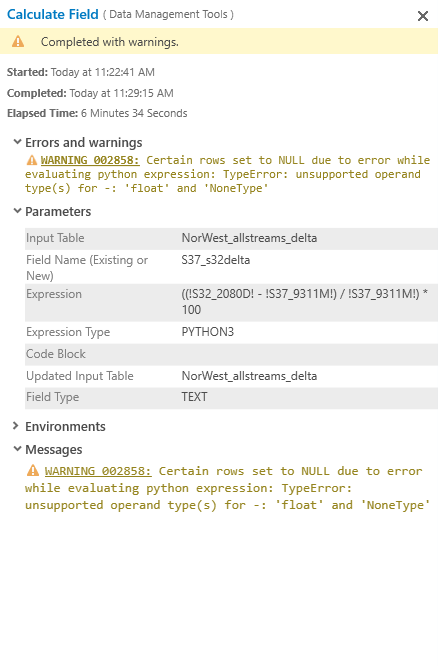Close the Calculate Field results window

[423, 16]
